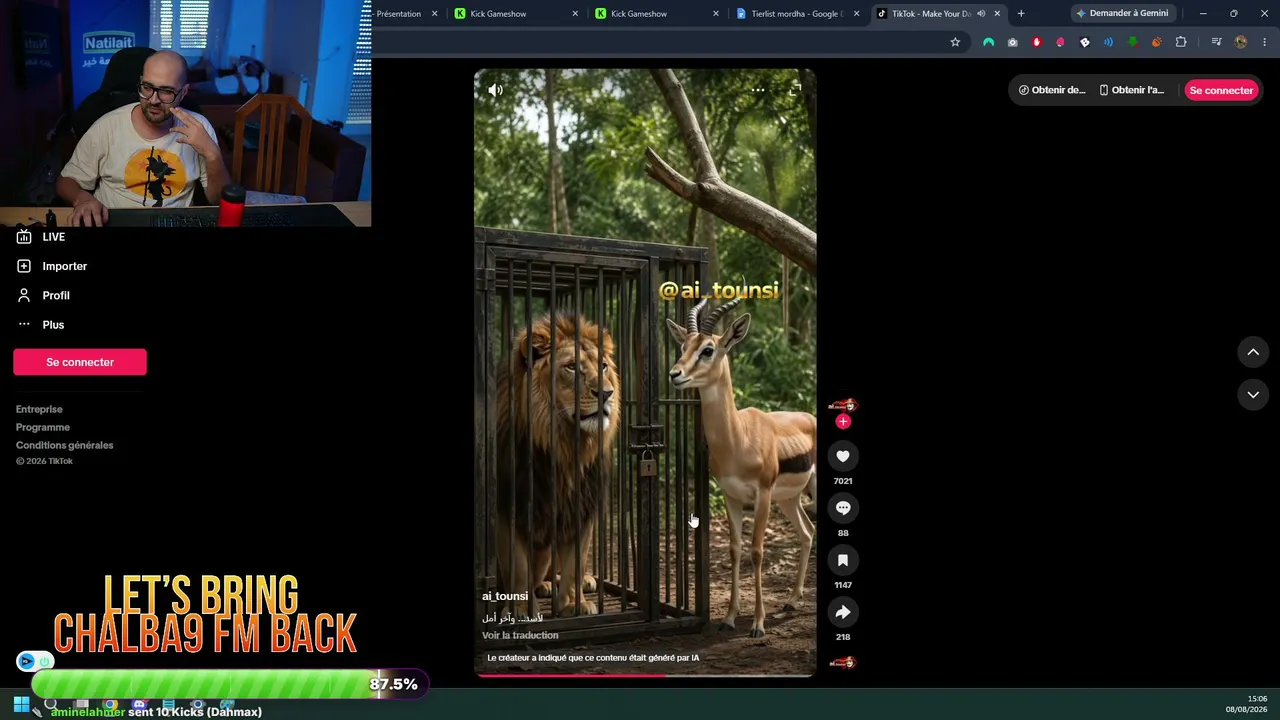Screen dimensions: 1280x720
Task: Bookmark this page with the star icon
Action: tap(955, 42)
